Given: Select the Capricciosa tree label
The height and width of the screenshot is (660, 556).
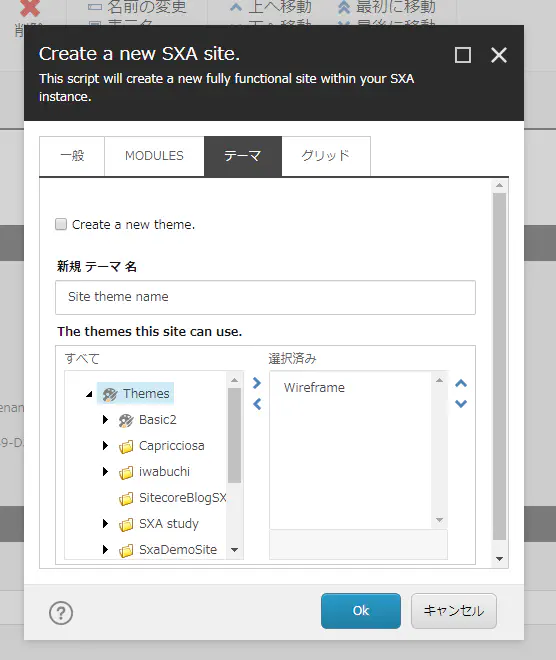Looking at the screenshot, I should [172, 446].
